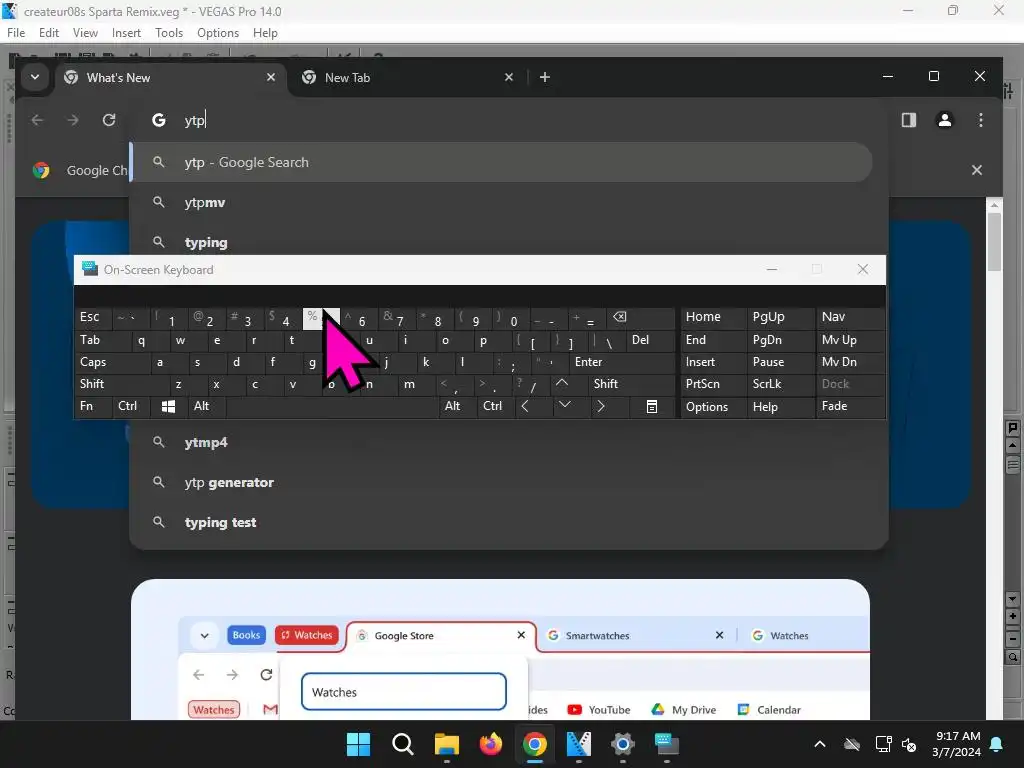Open Settings gear from taskbar
The width and height of the screenshot is (1024, 768).
tap(622, 744)
